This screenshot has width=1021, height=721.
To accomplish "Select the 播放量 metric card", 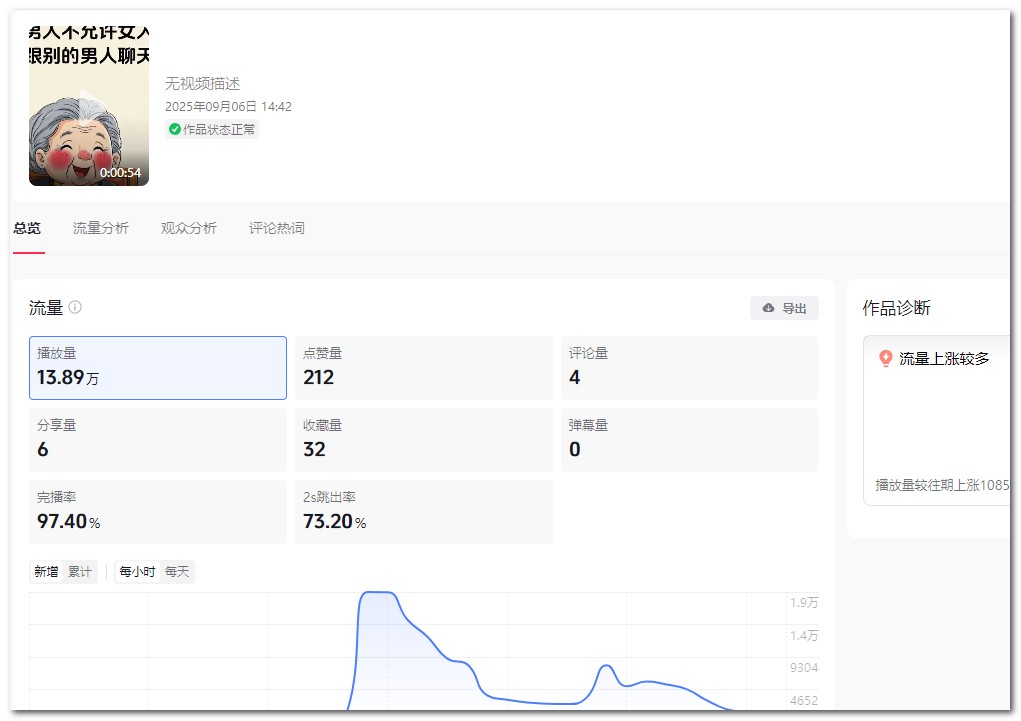I will pyautogui.click(x=158, y=368).
